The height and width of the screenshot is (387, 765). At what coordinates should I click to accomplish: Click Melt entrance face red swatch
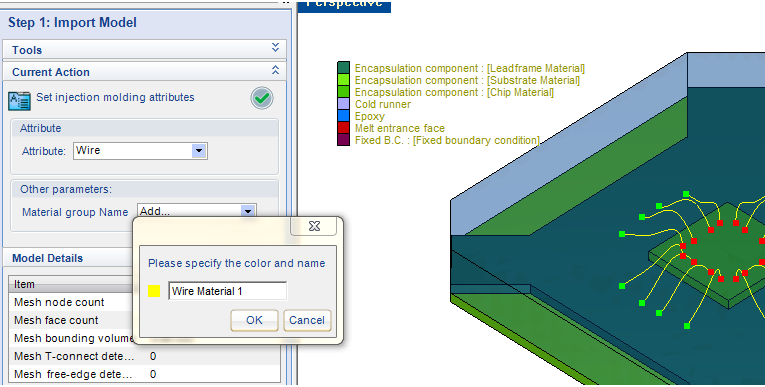tap(343, 128)
